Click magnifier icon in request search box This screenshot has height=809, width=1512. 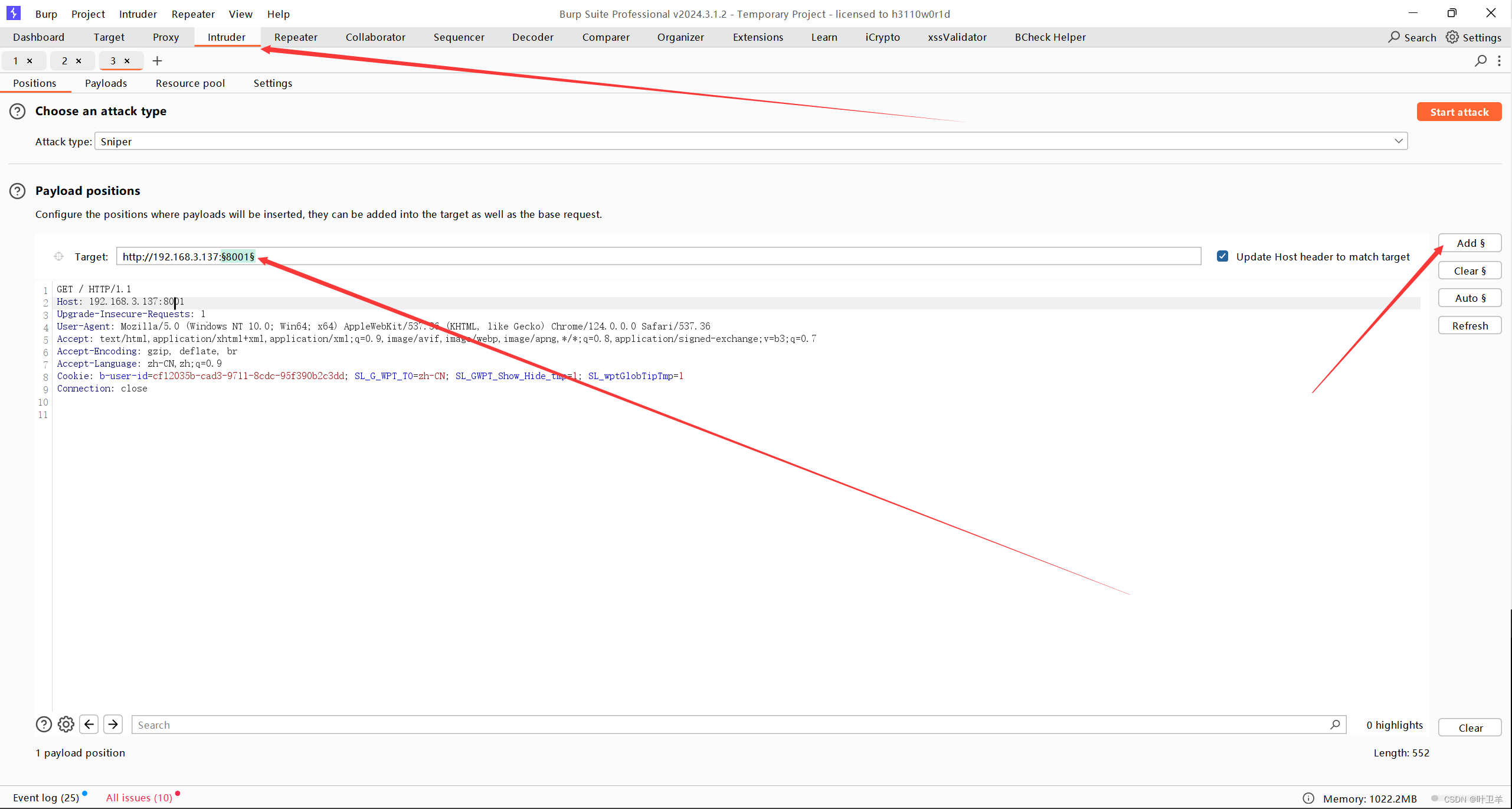click(x=1335, y=725)
